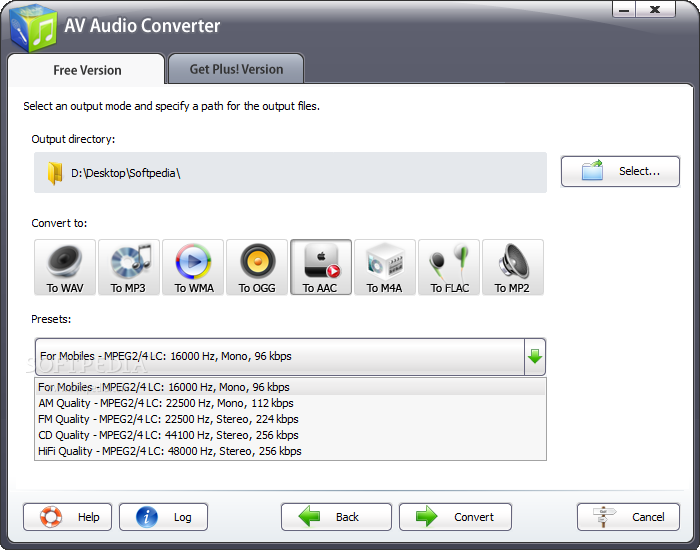
Task: Select the To MP3 format icon
Action: pos(129,267)
